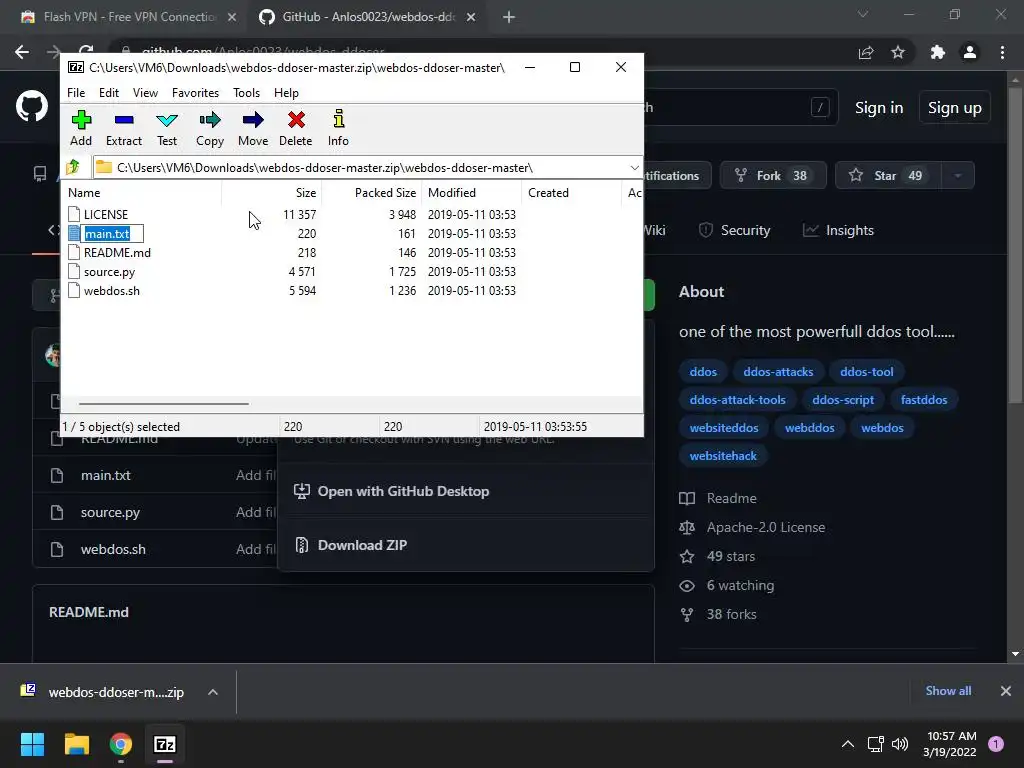Fork the repository with the Fork button
Viewport: 1024px width, 768px height.
pyautogui.click(x=773, y=176)
